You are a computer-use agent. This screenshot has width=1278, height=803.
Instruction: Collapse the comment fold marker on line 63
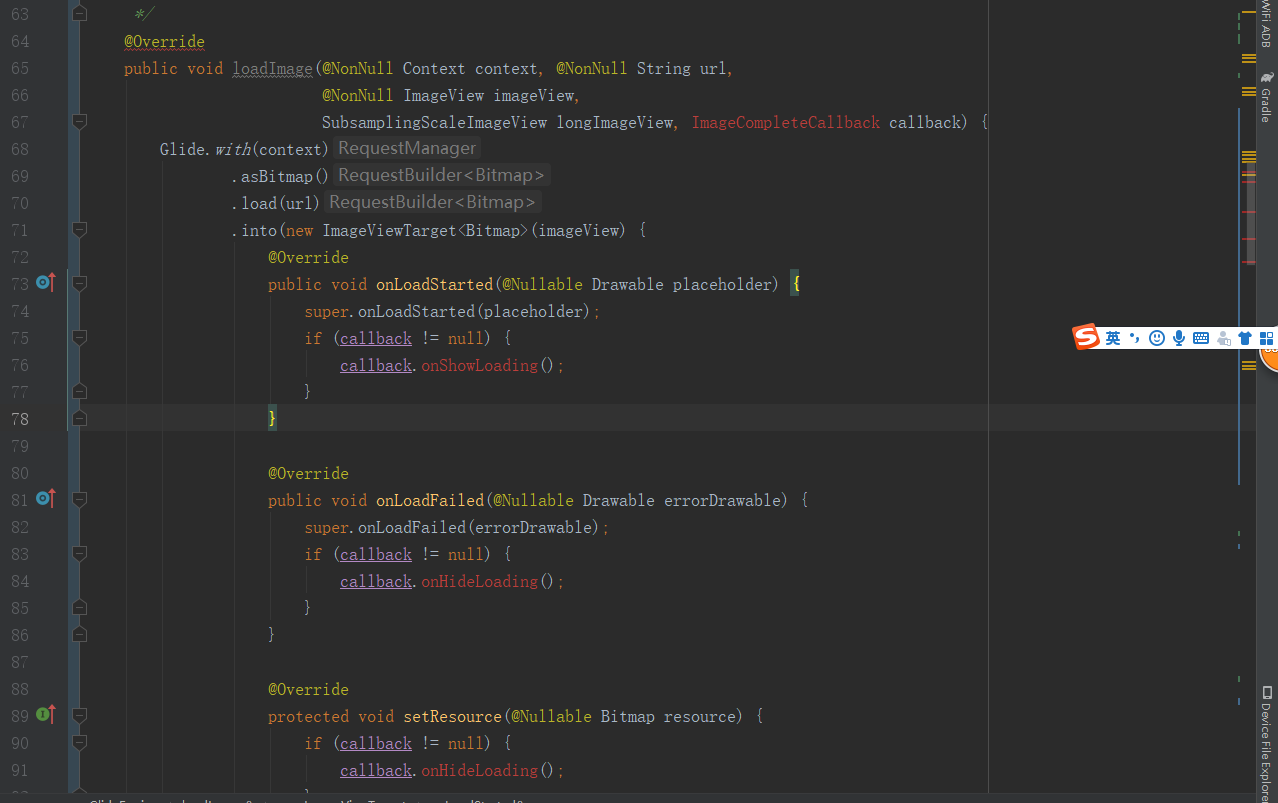(80, 14)
